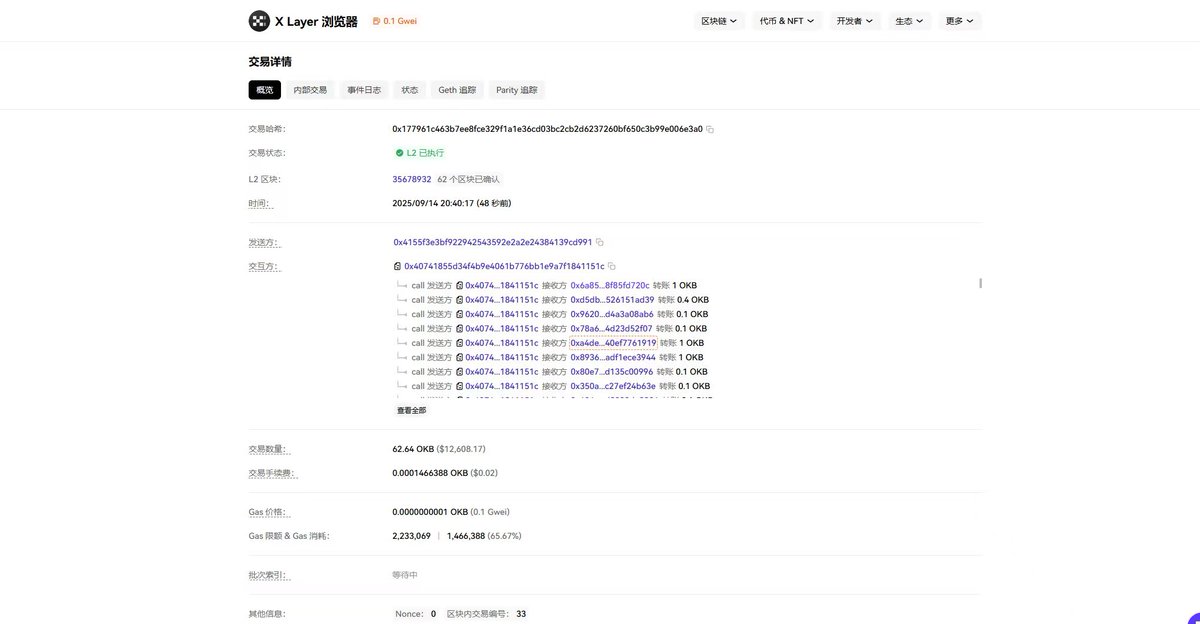1200x624 pixels.
Task: Open the 区块链 dropdown menu
Action: [x=716, y=18]
